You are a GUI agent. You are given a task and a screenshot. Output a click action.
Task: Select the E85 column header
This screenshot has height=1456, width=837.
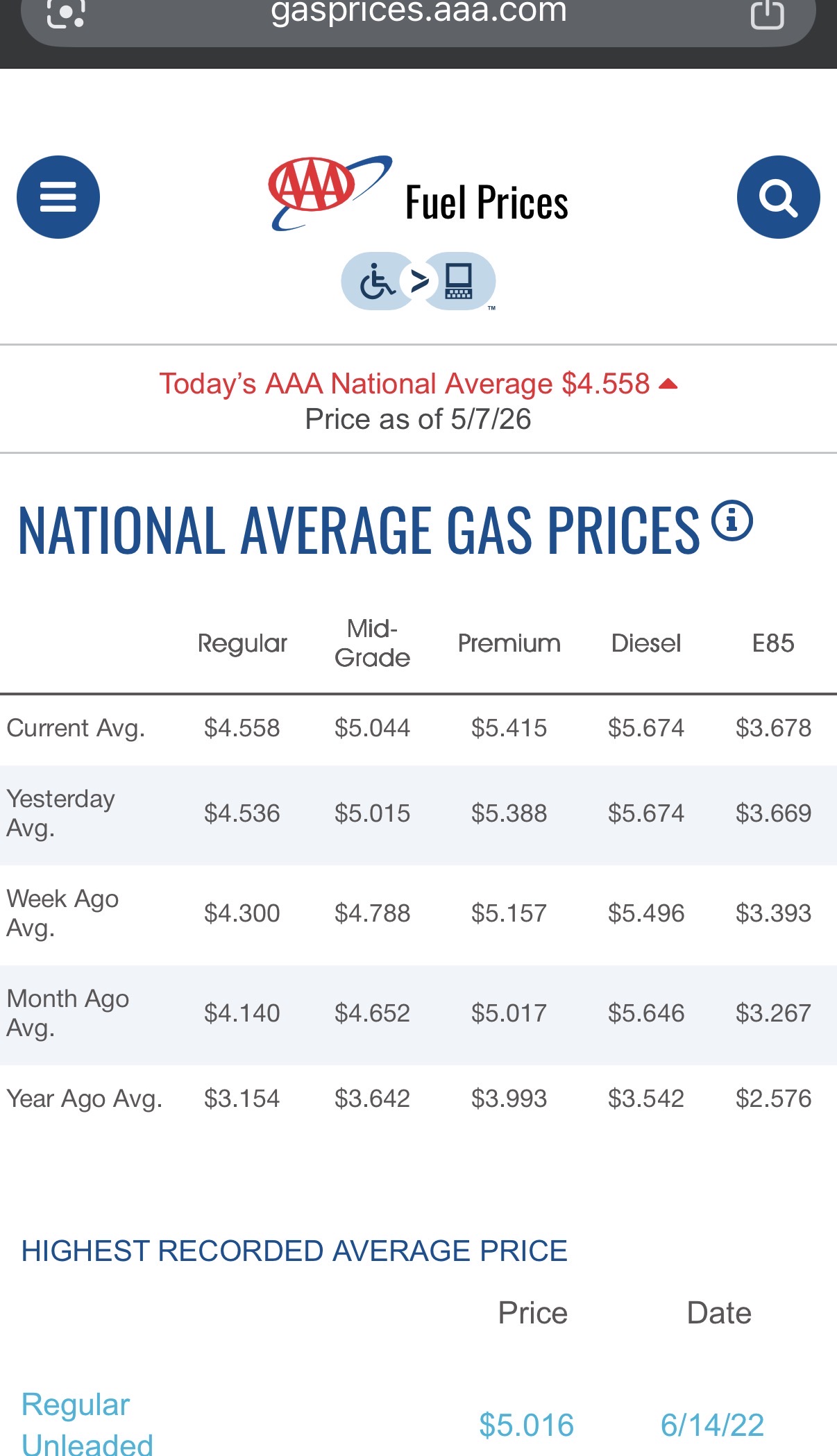pyautogui.click(x=773, y=643)
